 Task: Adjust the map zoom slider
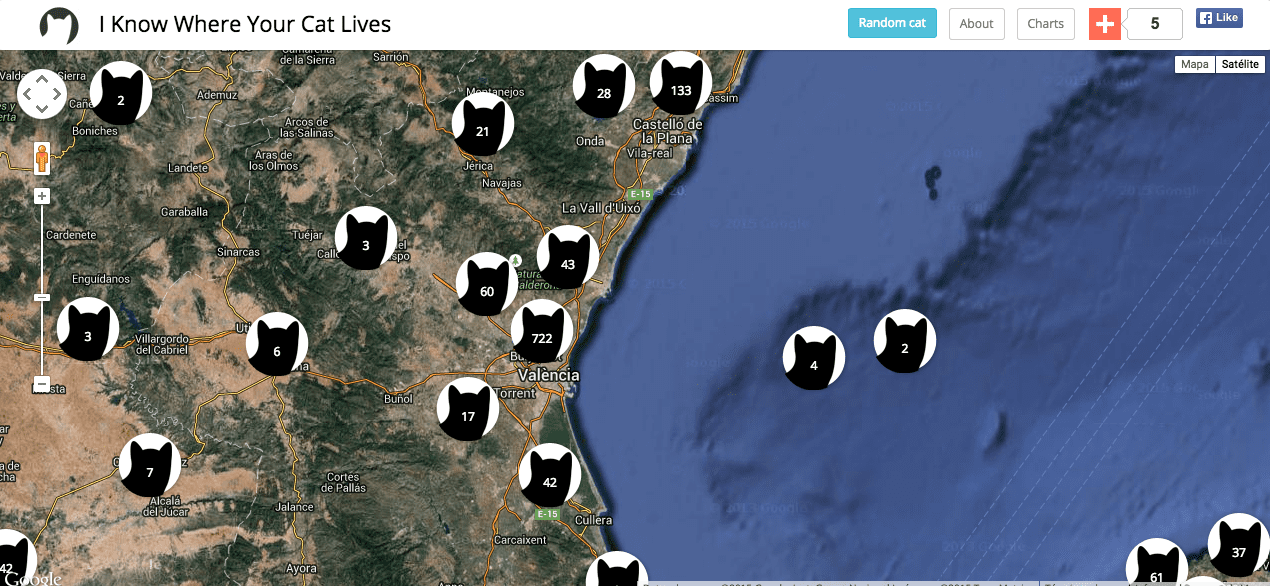(41, 297)
